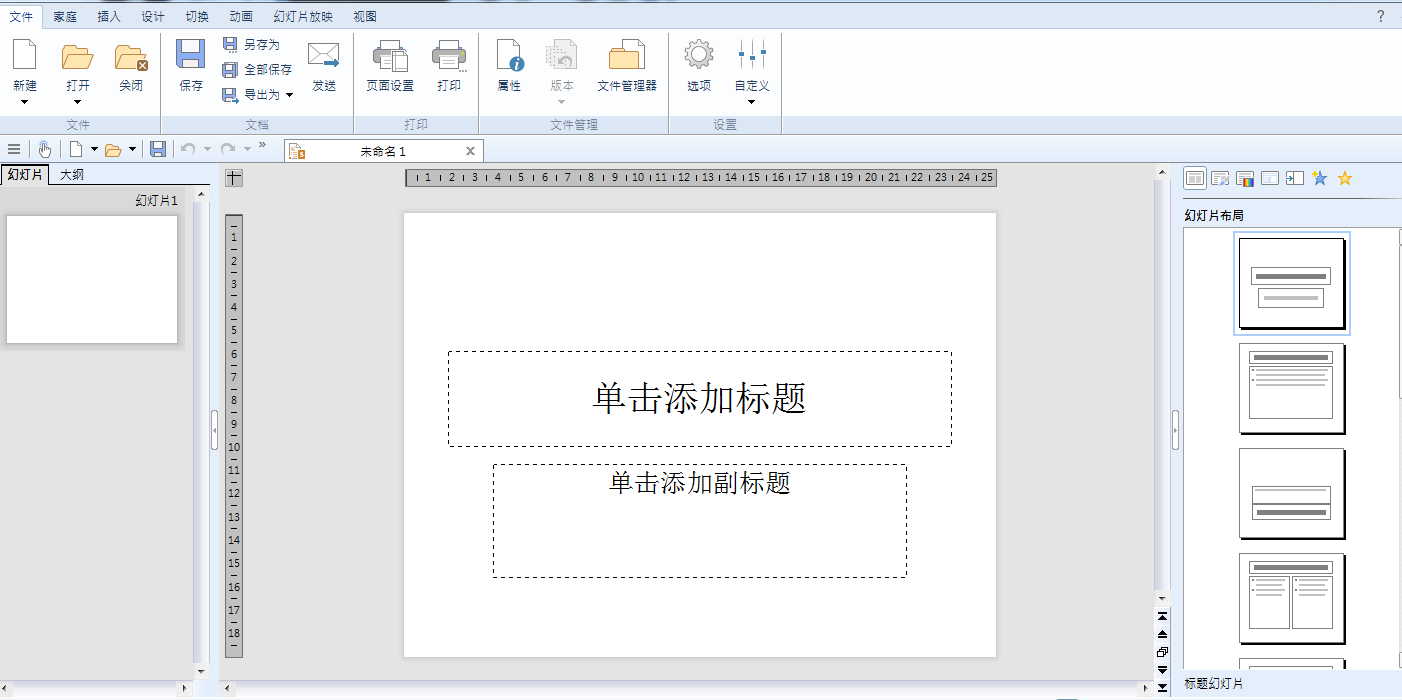The height and width of the screenshot is (700, 1402).
Task: Open color scheme sidebar icon
Action: [x=1245, y=178]
